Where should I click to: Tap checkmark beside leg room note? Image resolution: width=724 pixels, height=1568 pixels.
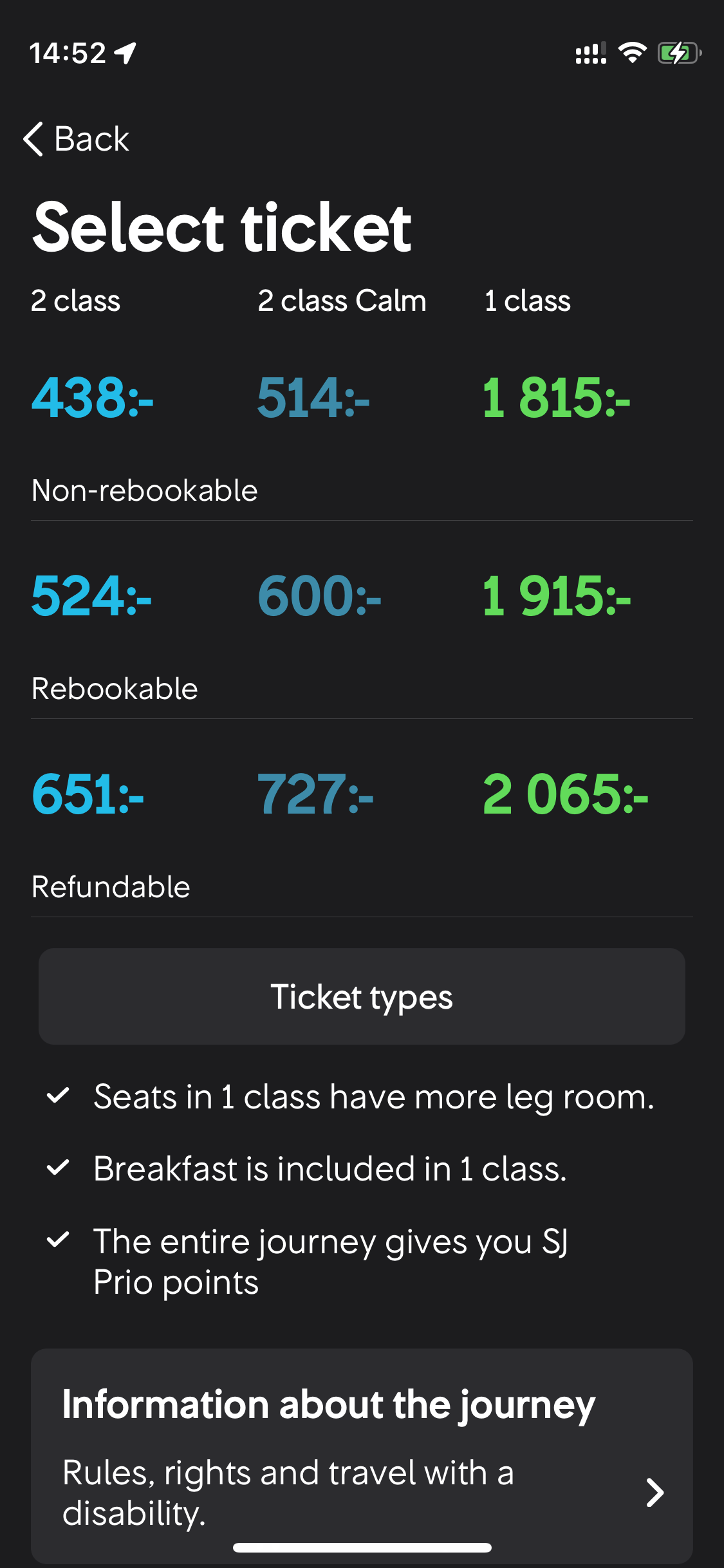[59, 1095]
